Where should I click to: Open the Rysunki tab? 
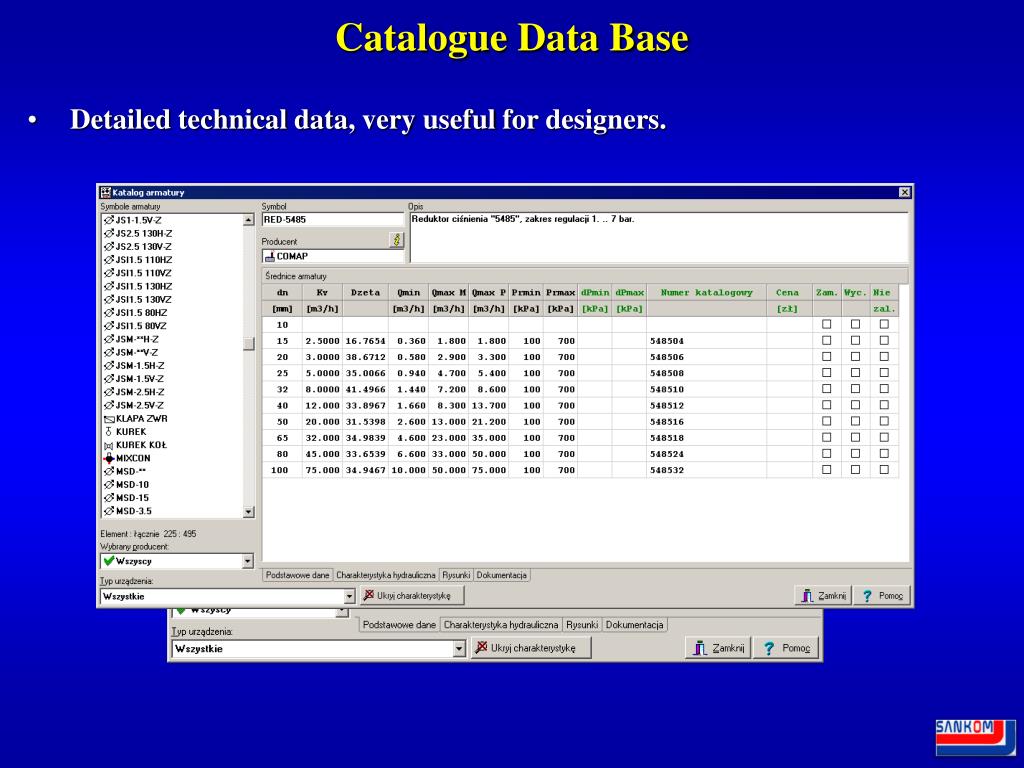456,575
